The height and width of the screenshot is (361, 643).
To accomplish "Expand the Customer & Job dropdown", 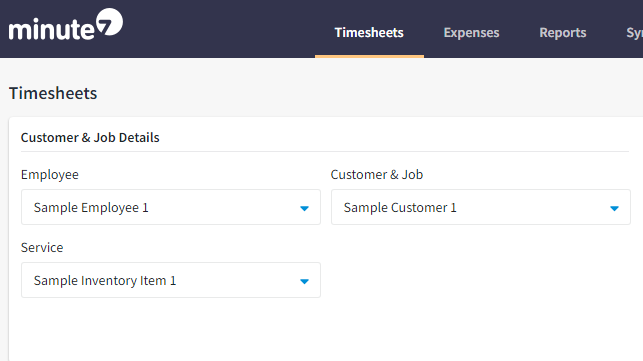I will point(481,207).
